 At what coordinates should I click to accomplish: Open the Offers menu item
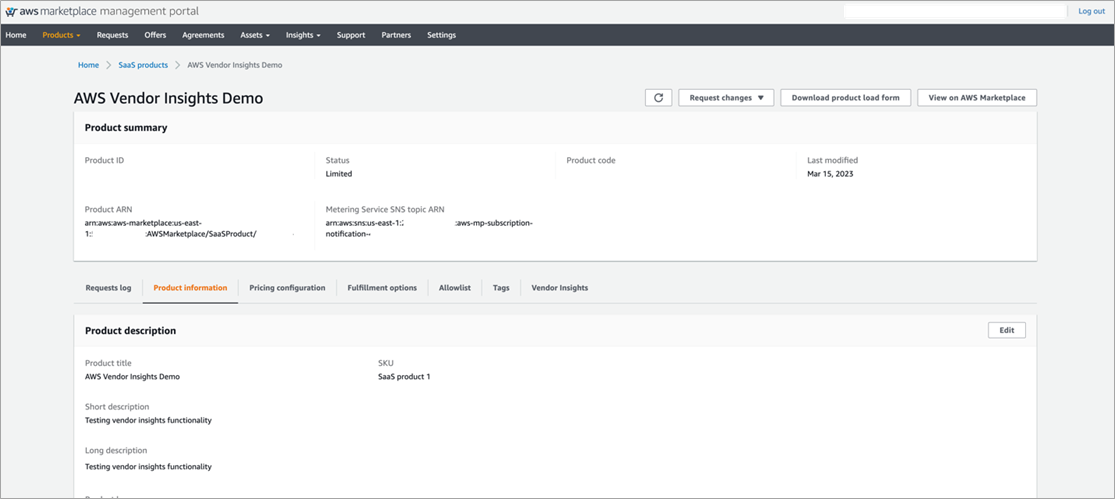[x=155, y=35]
